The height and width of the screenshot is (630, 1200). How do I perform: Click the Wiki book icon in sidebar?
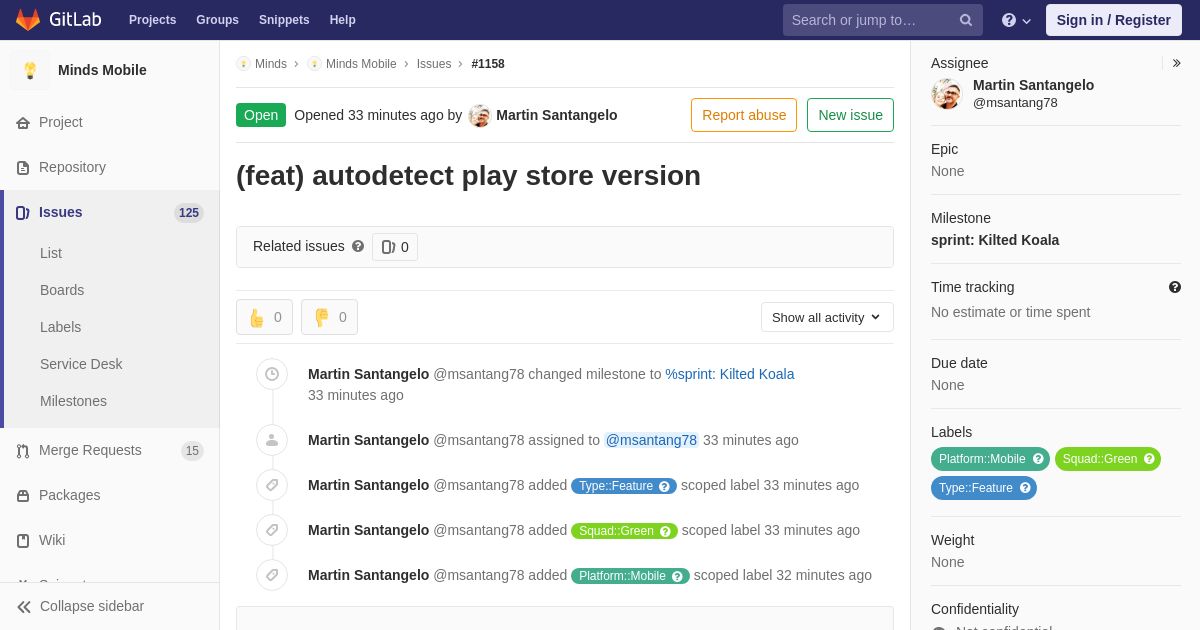pyautogui.click(x=23, y=541)
